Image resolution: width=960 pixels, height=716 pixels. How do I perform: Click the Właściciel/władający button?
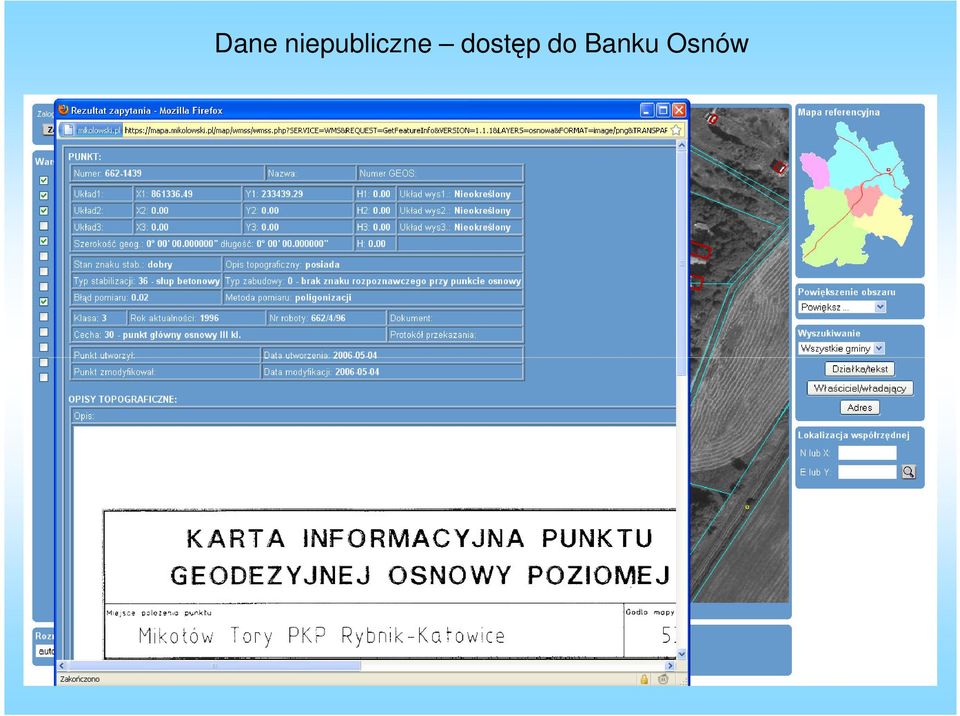tap(860, 388)
